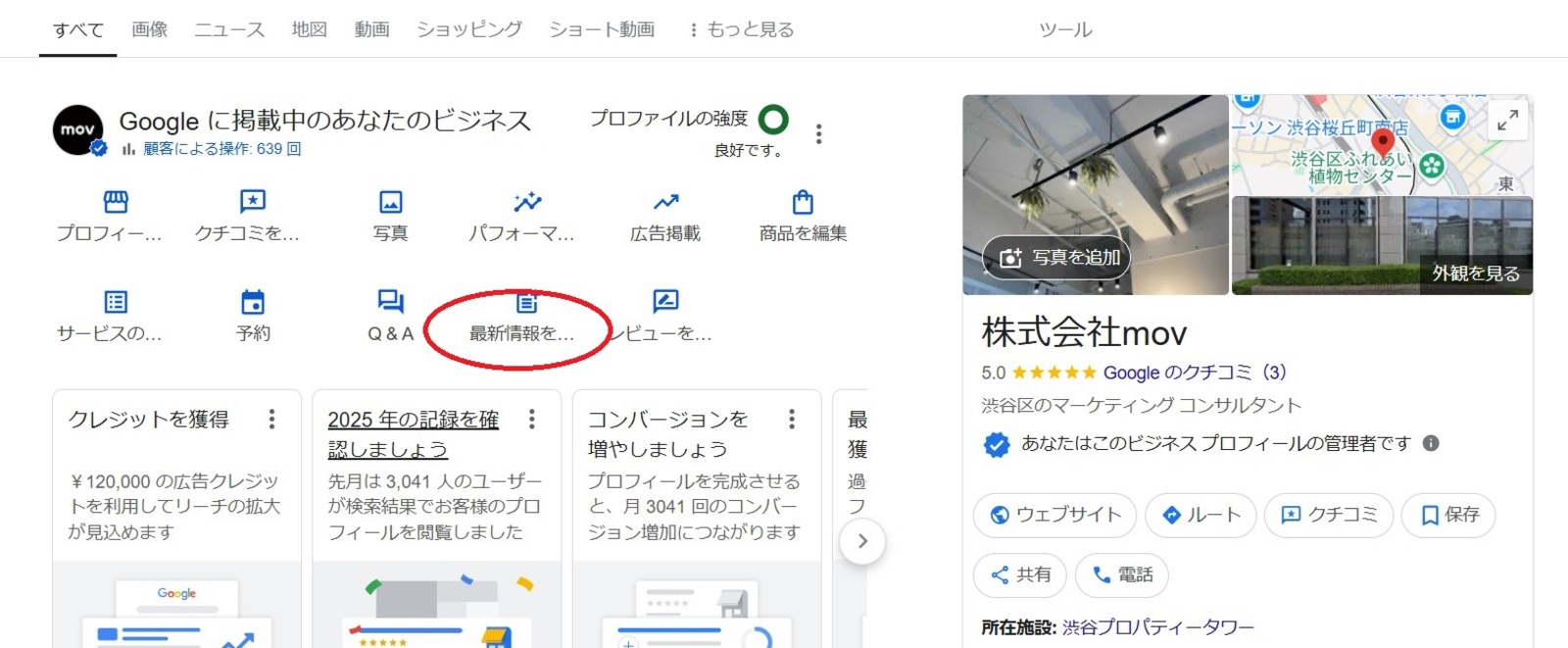Open the 広告掲載 advertising icon

pyautogui.click(x=665, y=202)
